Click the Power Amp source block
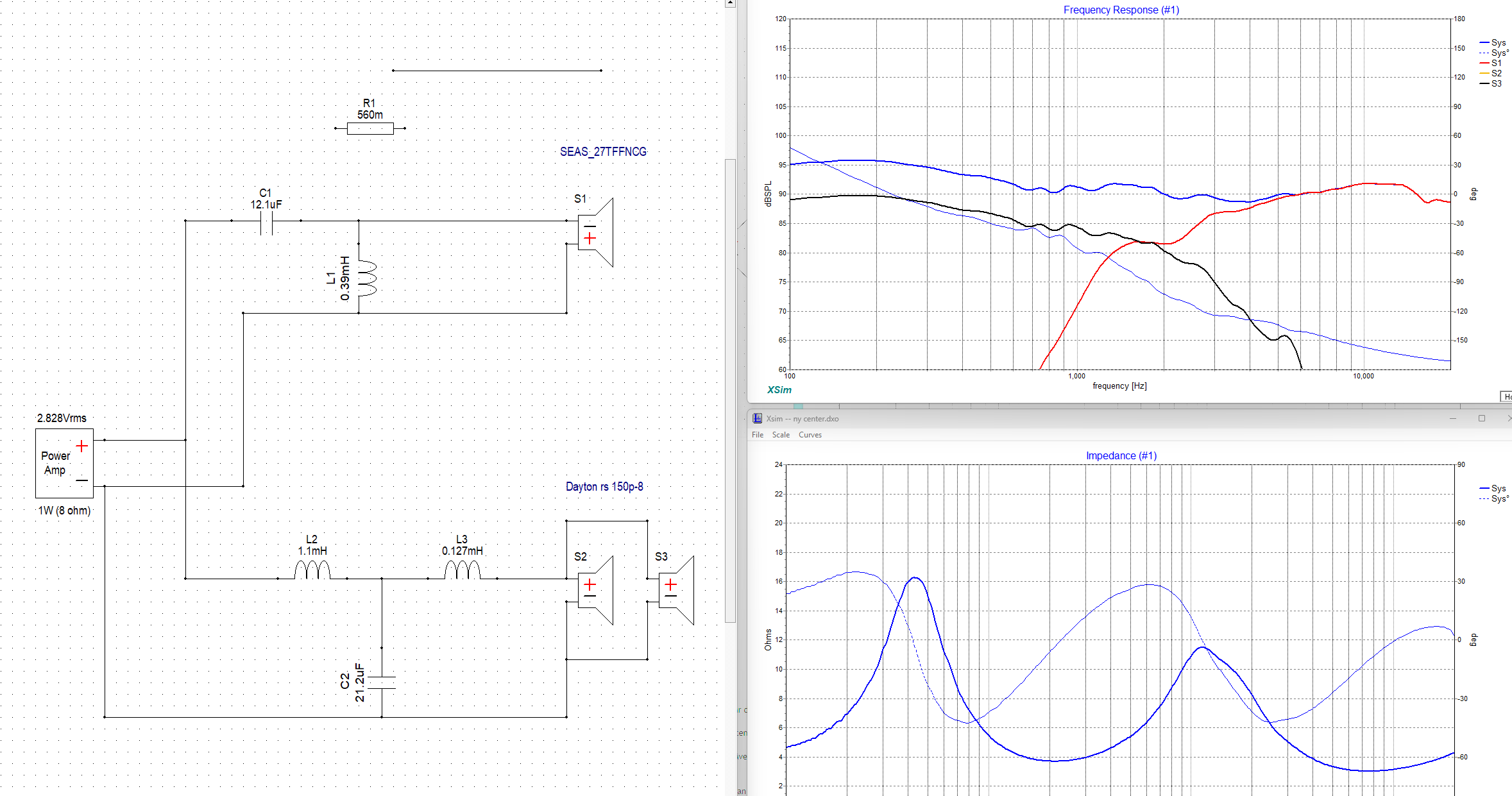Image resolution: width=1512 pixels, height=796 pixels. pos(64,463)
